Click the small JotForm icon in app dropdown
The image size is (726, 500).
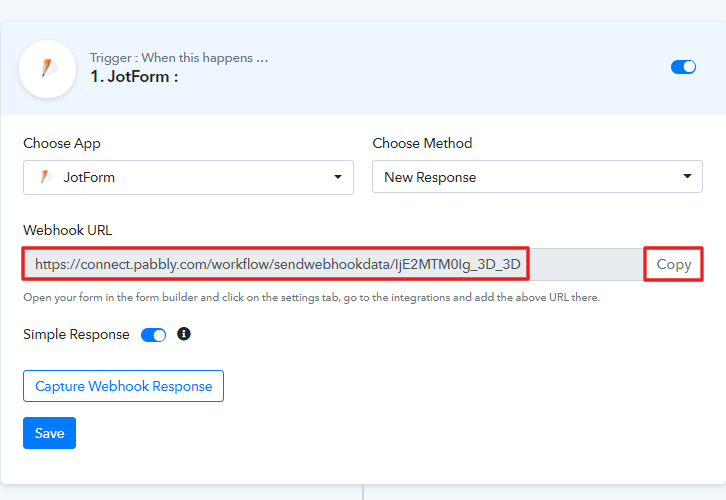[x=45, y=177]
